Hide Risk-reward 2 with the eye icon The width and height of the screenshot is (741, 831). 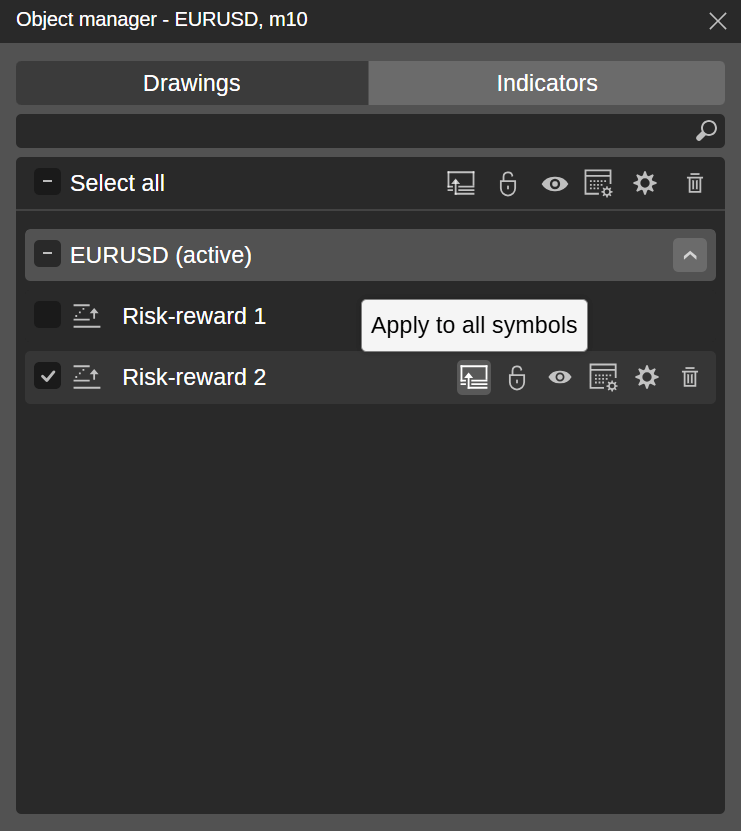pyautogui.click(x=560, y=377)
